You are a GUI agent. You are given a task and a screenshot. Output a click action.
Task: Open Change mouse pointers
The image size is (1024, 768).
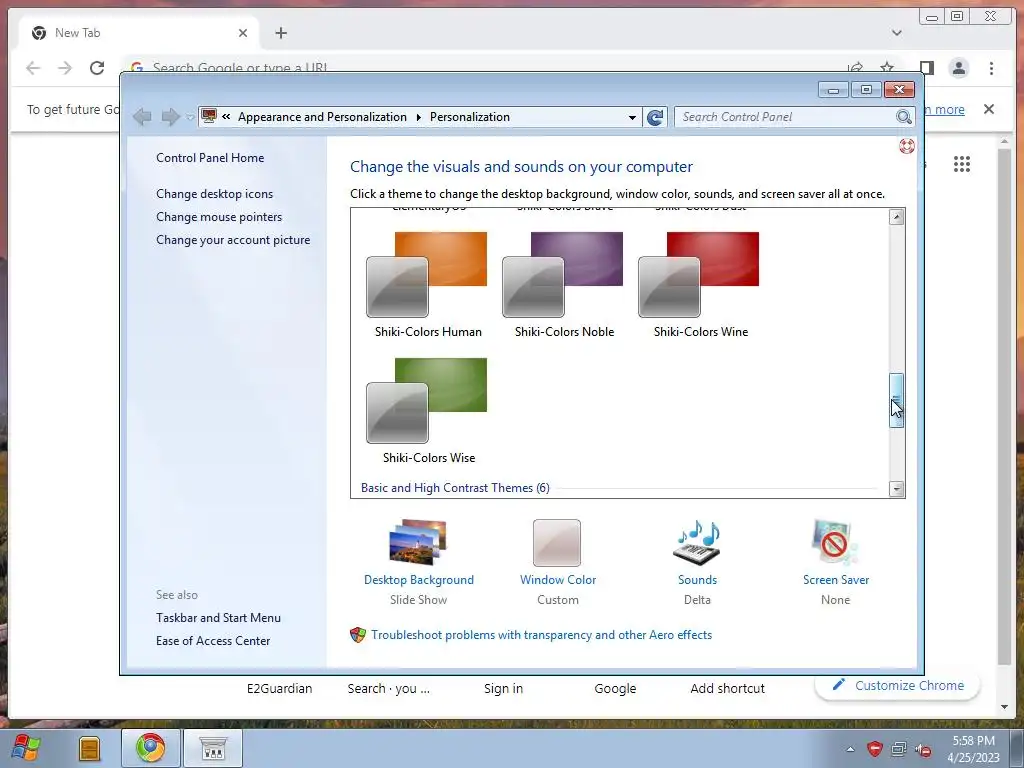[x=219, y=217]
